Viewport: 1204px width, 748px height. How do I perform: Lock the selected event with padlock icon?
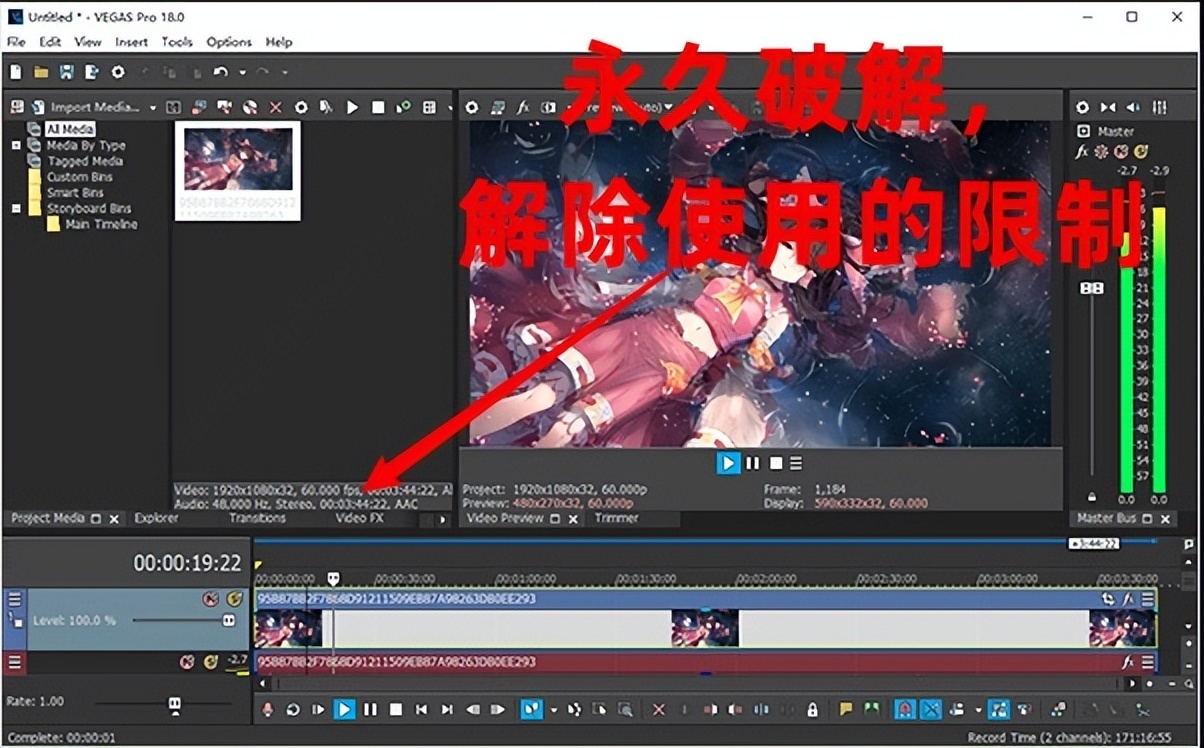tap(813, 709)
